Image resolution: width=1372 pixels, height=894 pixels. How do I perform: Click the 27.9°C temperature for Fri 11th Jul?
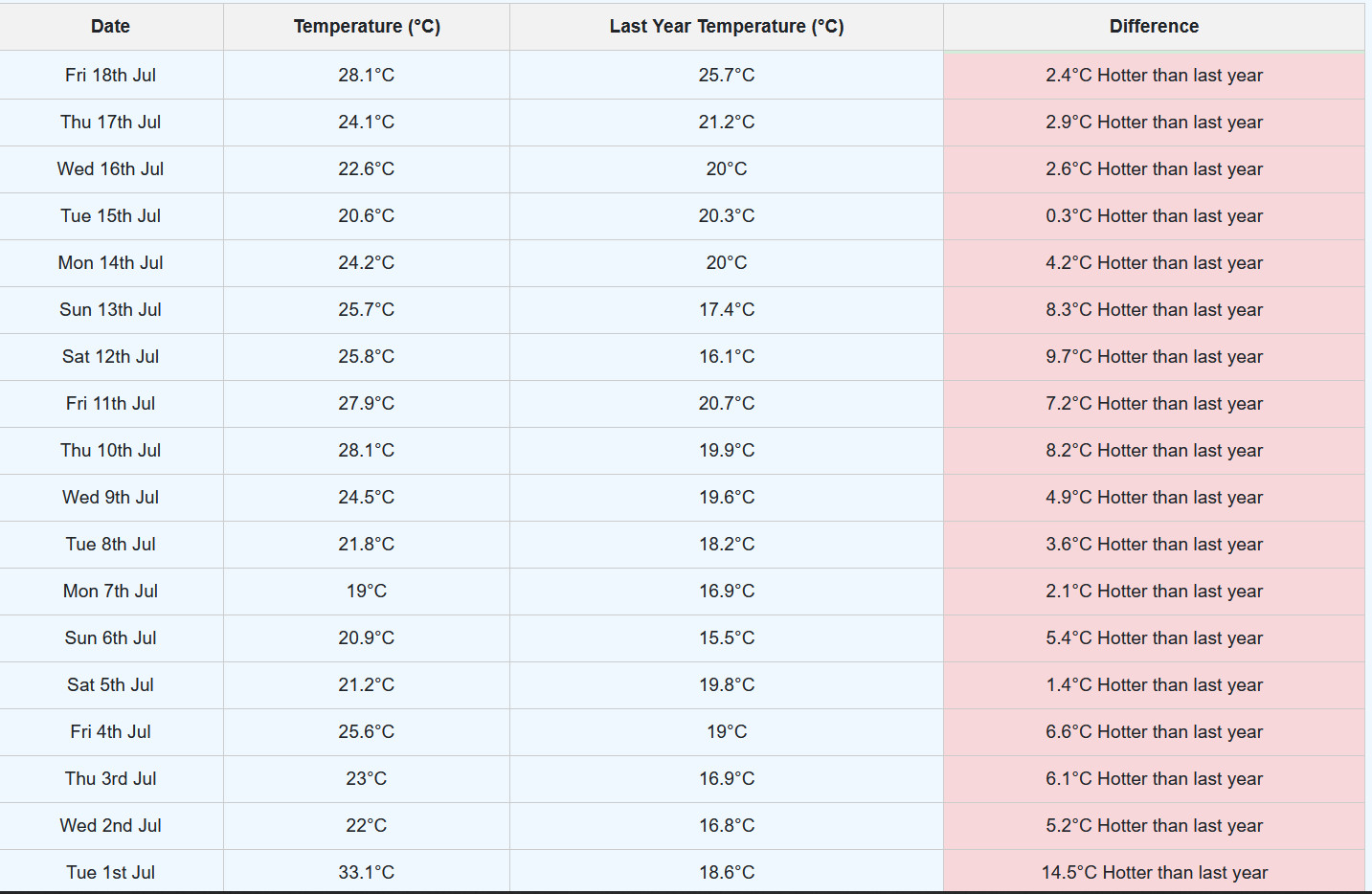click(367, 403)
